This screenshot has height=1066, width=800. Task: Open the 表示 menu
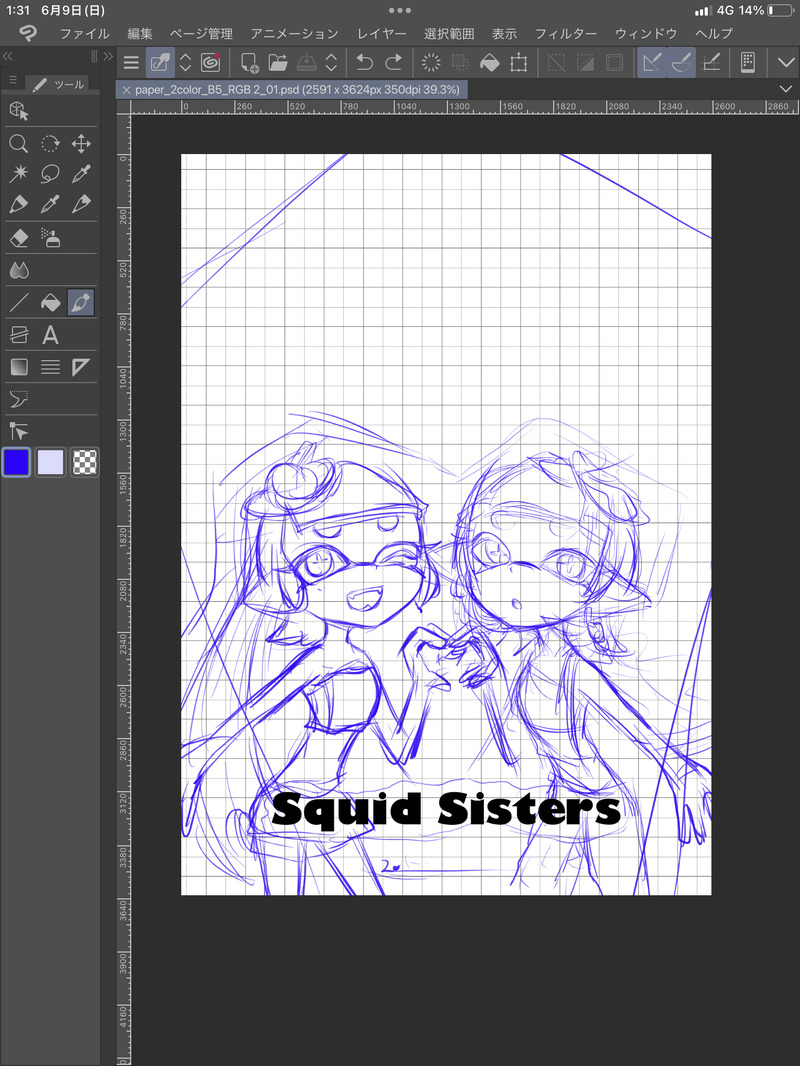click(x=504, y=33)
